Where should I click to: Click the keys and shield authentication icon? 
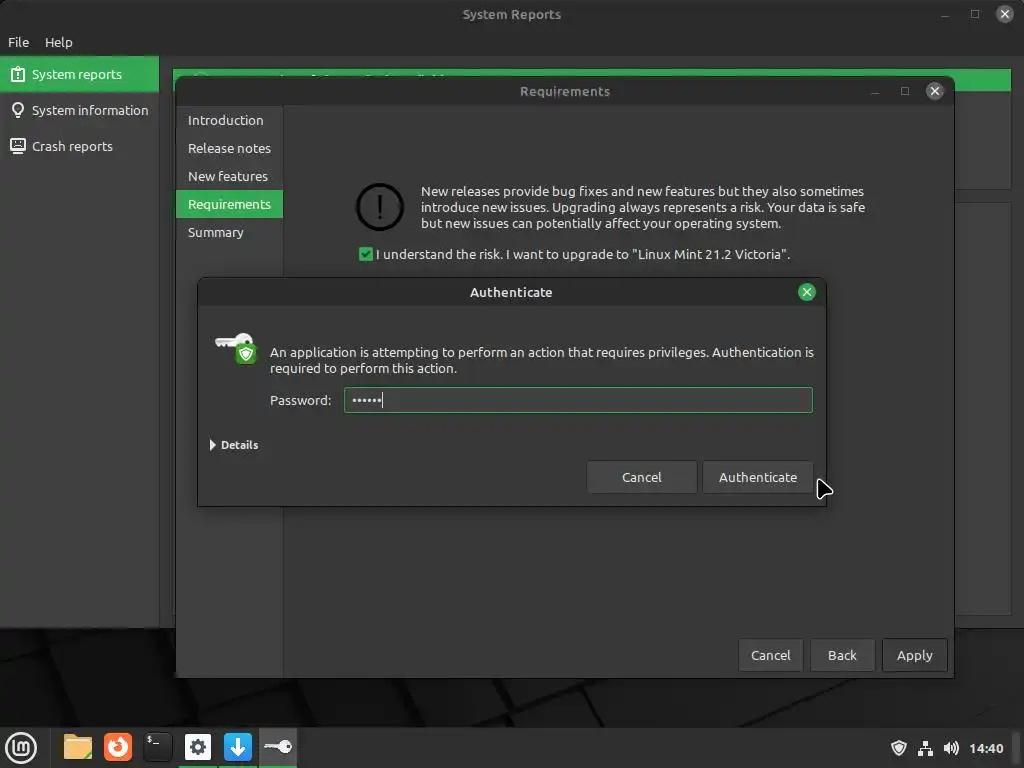[x=236, y=348]
